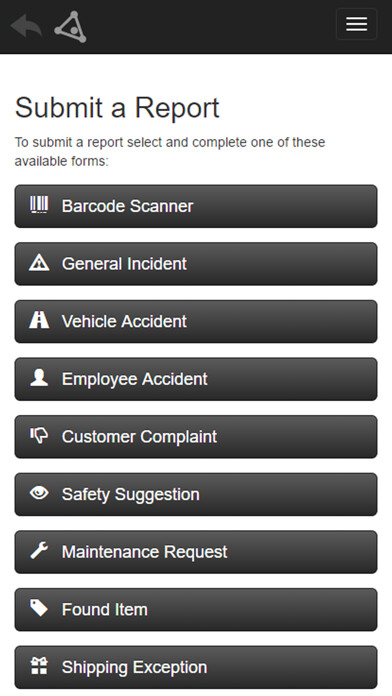Click the road icon for Vehicle Accident

coord(39,320)
